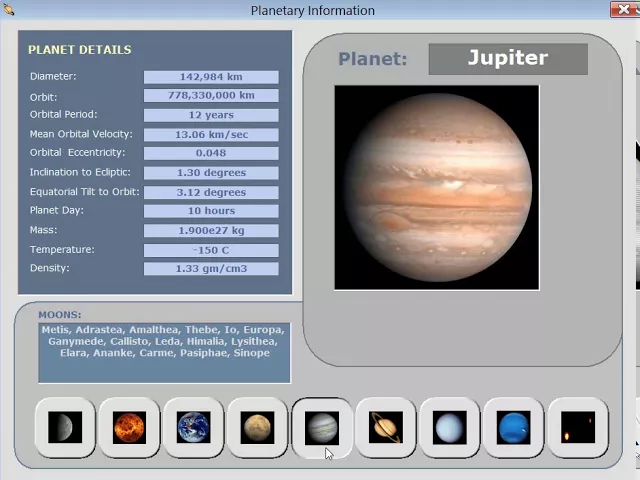The image size is (640, 480).
Task: Click the moons list text box
Action: coord(164,353)
